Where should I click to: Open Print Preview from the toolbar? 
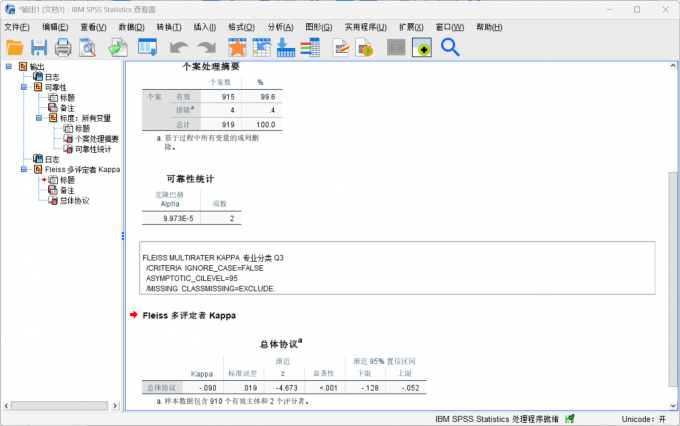(88, 47)
